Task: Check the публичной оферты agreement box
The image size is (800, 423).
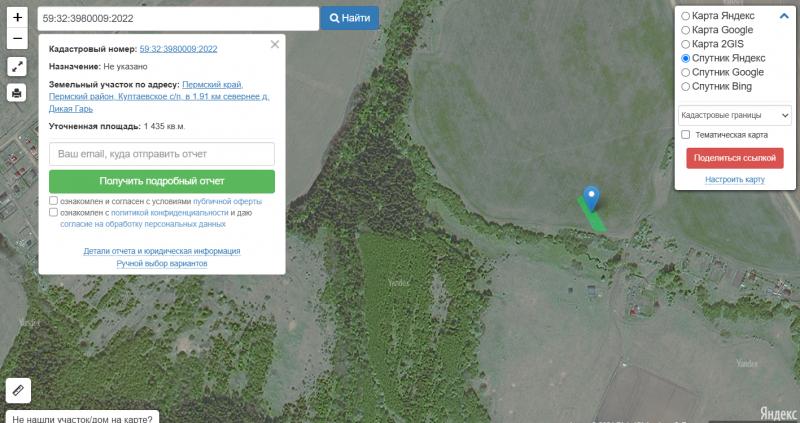Action: 54,201
